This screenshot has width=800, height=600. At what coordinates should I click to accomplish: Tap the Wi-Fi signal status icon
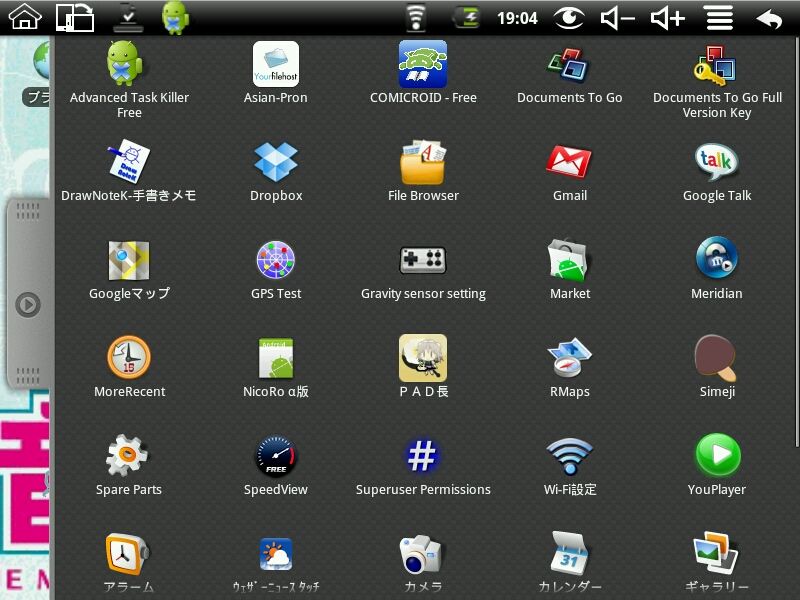[x=416, y=18]
